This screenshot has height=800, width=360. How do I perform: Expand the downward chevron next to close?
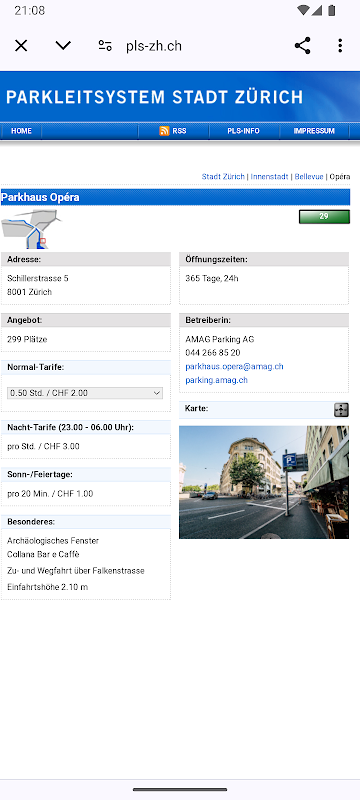pyautogui.click(x=63, y=46)
